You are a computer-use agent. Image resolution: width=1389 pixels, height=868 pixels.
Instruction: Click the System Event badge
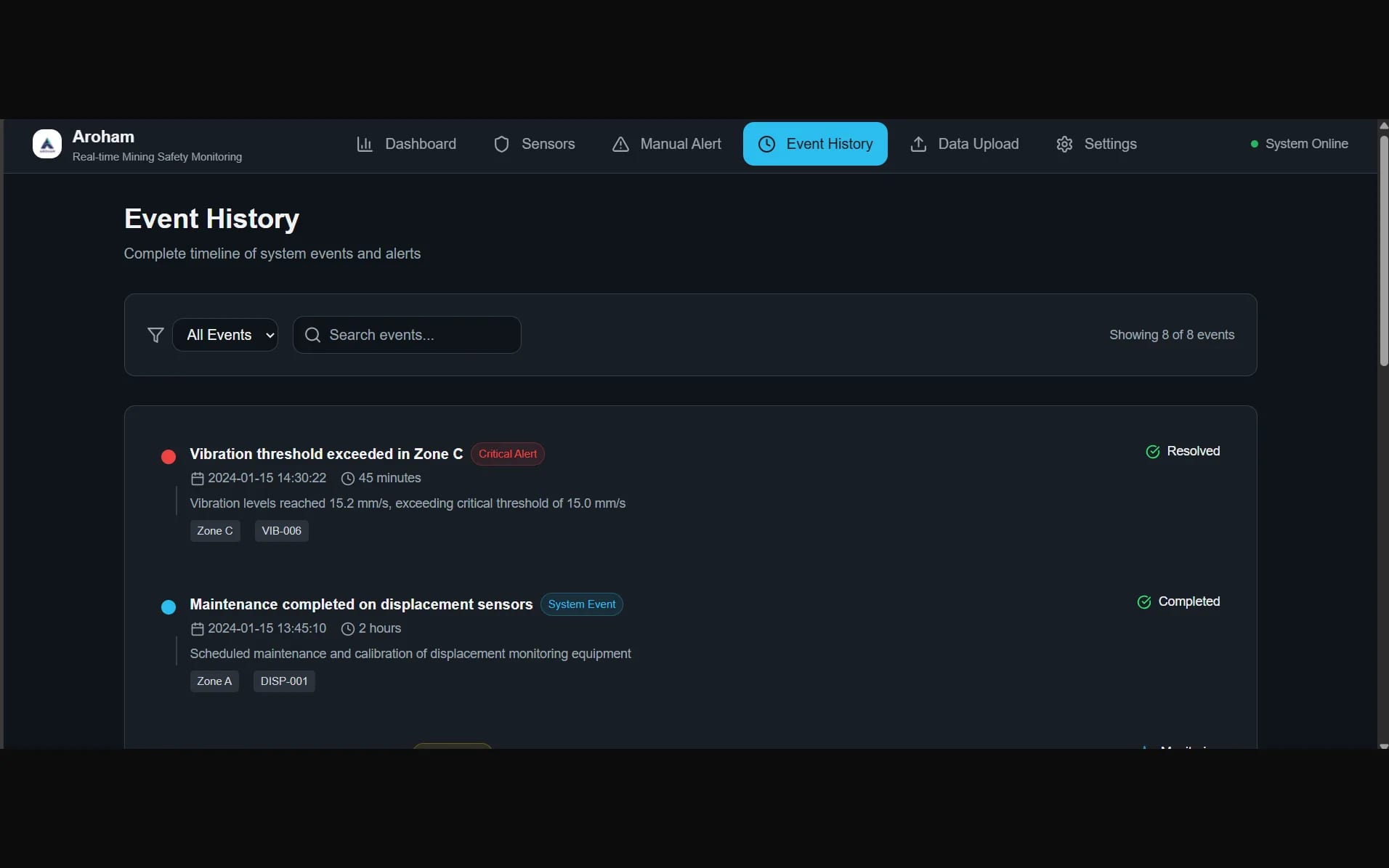(x=582, y=604)
